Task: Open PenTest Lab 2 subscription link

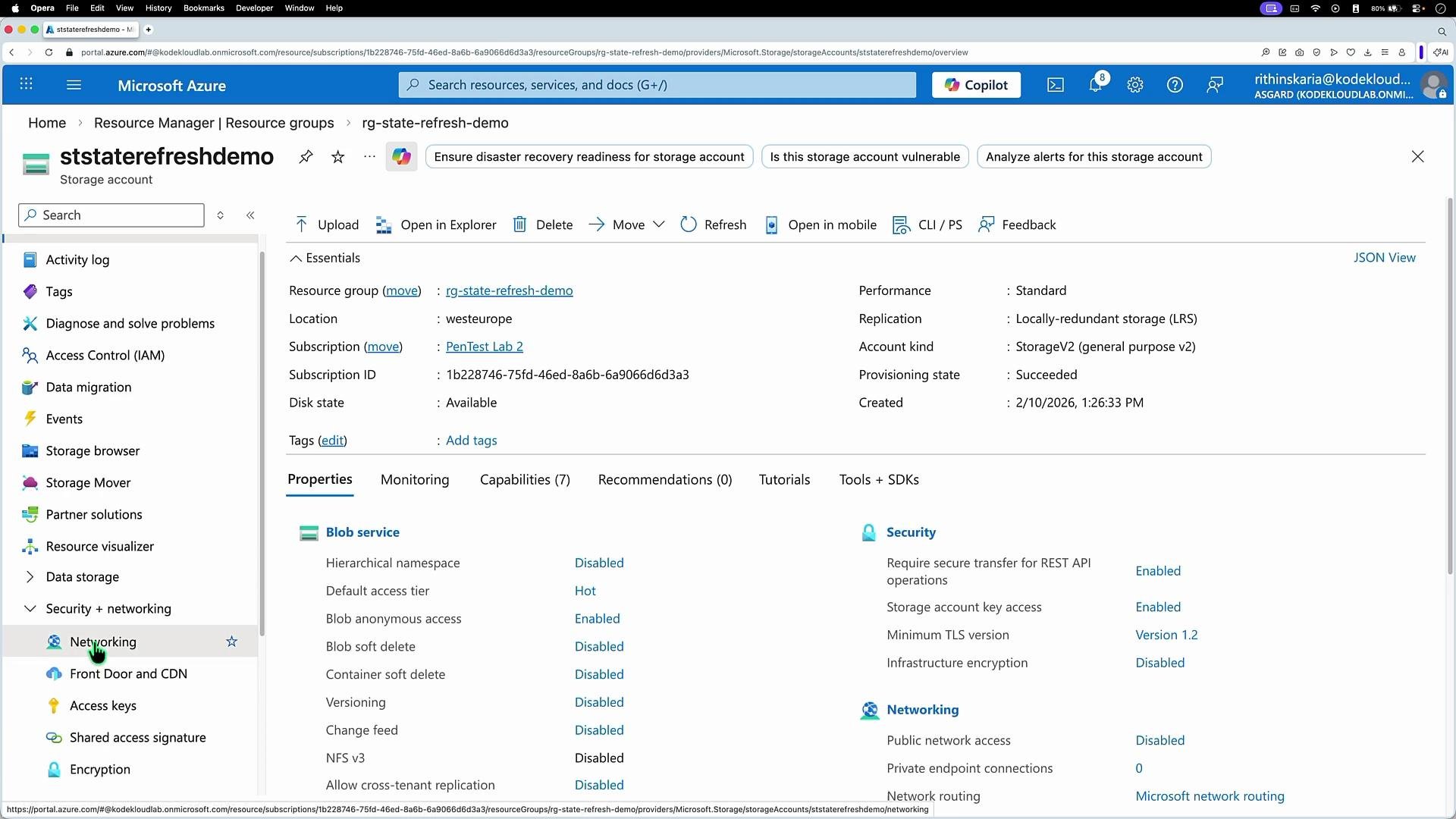Action: pyautogui.click(x=485, y=347)
